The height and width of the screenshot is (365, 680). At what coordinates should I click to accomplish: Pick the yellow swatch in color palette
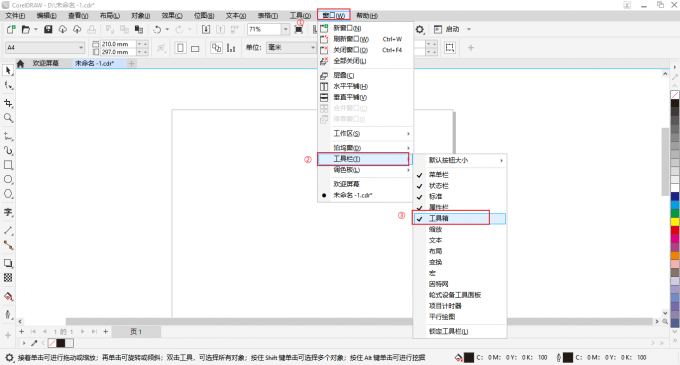(675, 222)
